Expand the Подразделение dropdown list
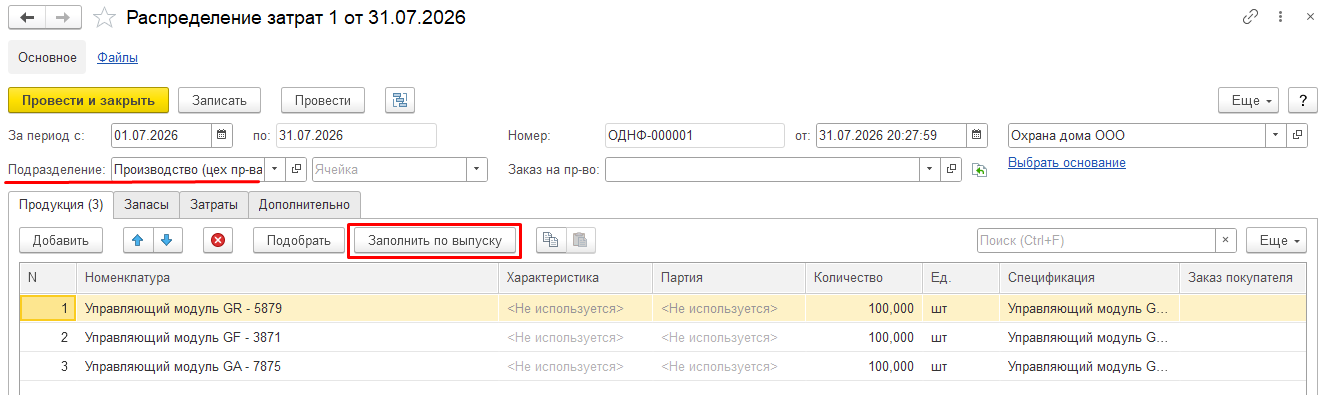The width and height of the screenshot is (1328, 395). 274,169
